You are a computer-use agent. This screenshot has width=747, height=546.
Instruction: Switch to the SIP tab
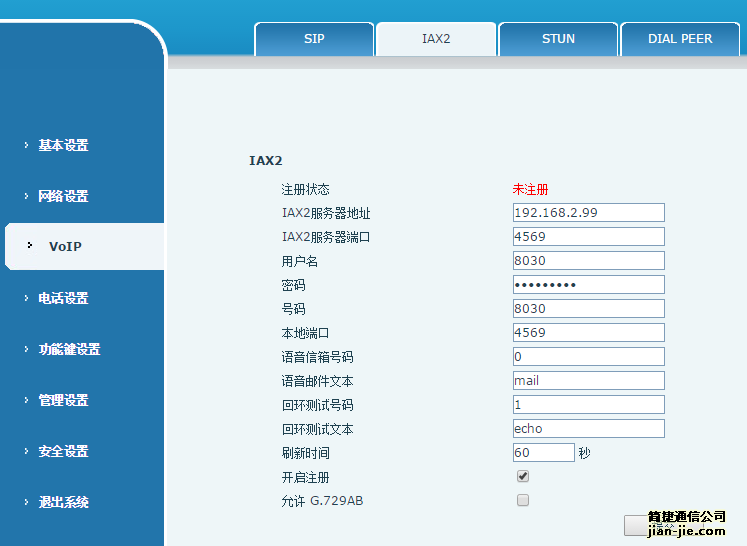click(x=314, y=39)
